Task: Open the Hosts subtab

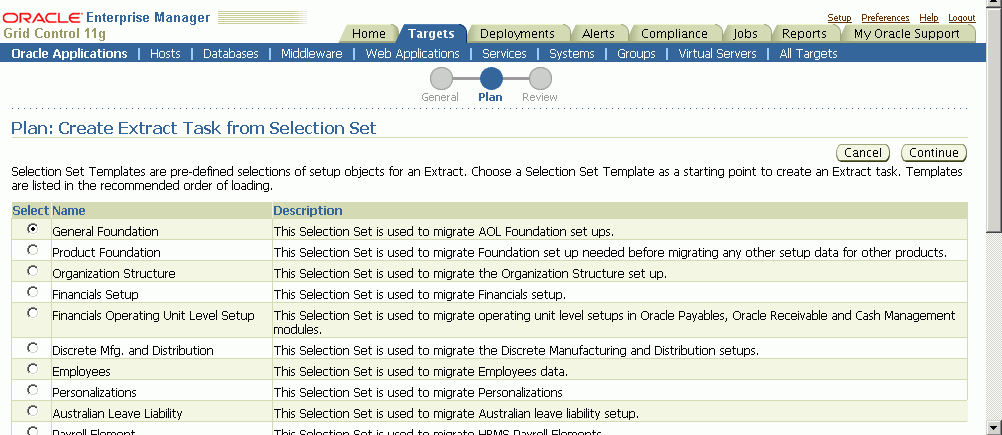Action: [x=165, y=54]
